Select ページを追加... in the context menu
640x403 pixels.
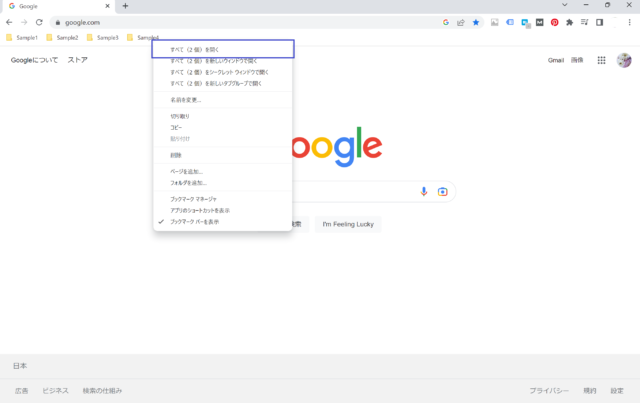click(x=223, y=171)
